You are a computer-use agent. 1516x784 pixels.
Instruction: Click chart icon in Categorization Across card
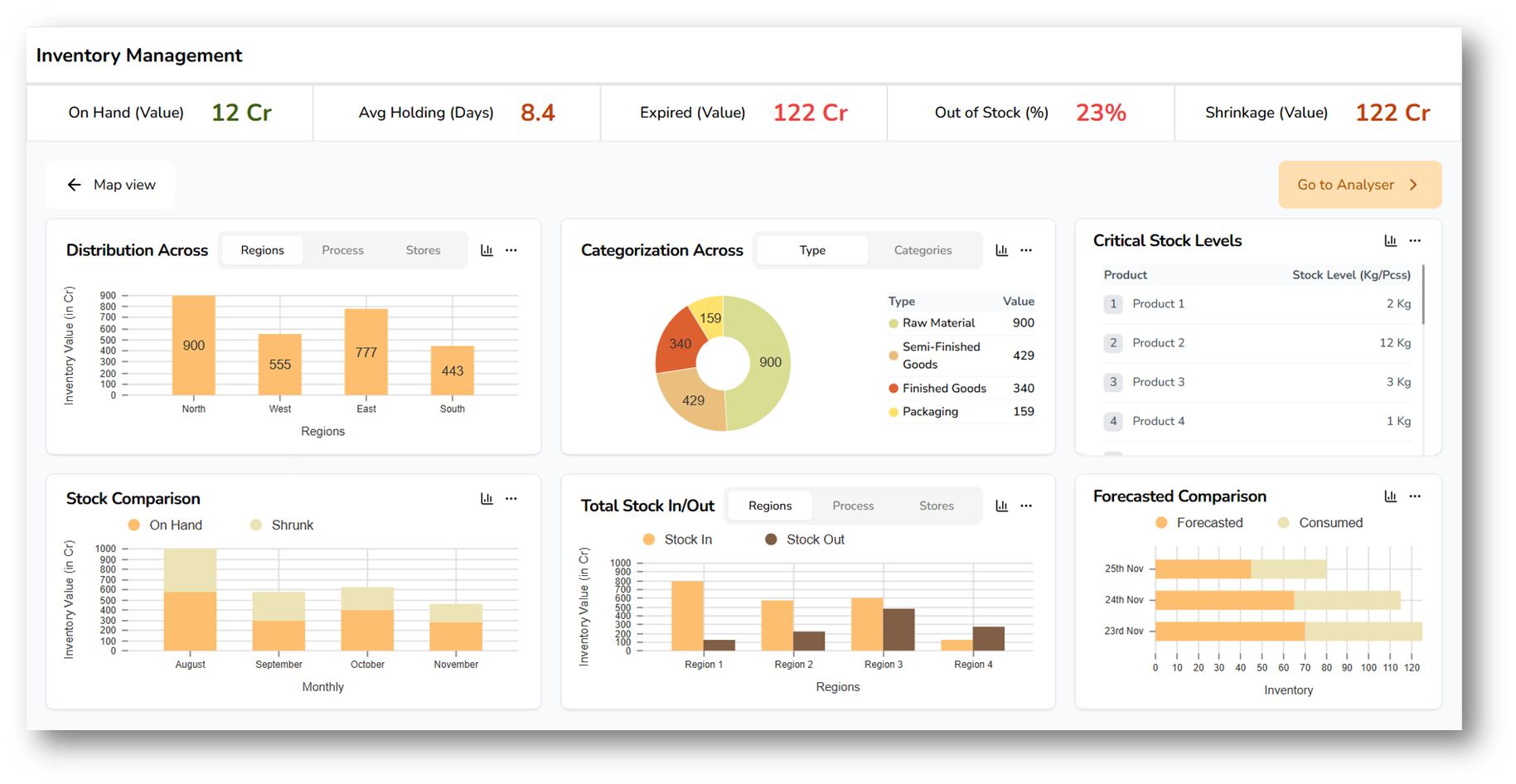(x=1001, y=250)
